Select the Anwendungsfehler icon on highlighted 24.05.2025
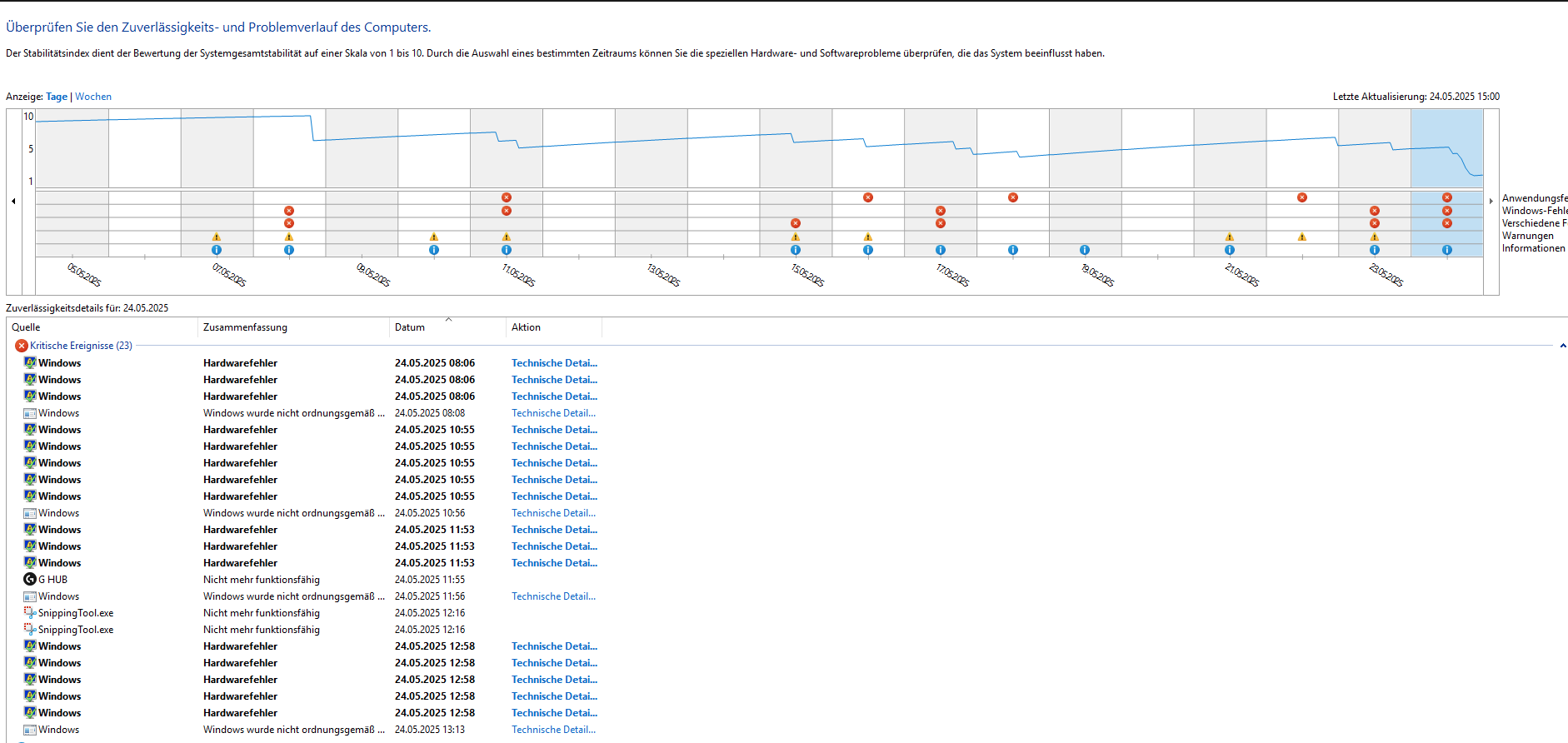Image resolution: width=1568 pixels, height=743 pixels. [x=1447, y=197]
